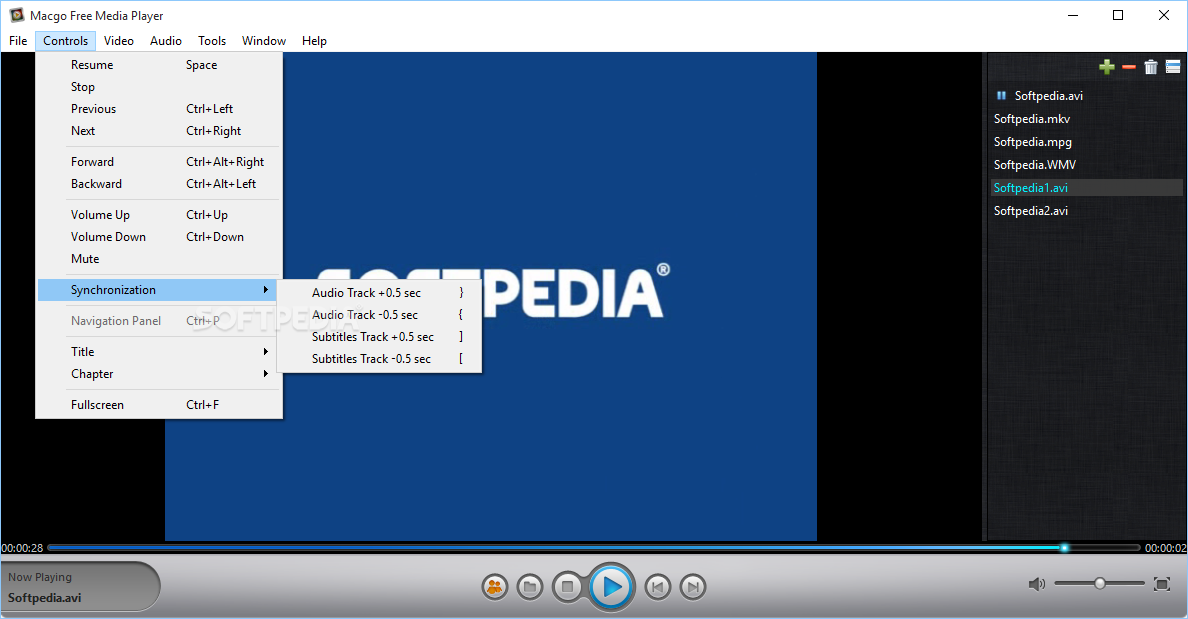The image size is (1188, 619).
Task: Add a file with the green plus icon
Action: (1107, 67)
